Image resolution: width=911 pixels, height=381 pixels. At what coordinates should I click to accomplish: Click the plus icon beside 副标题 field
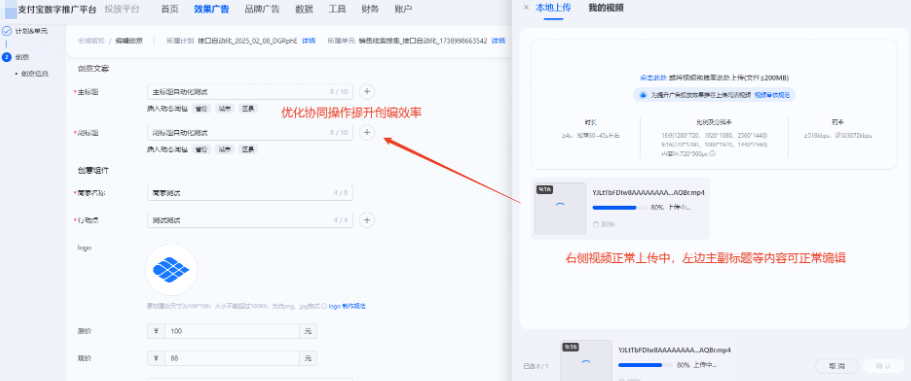[x=367, y=133]
